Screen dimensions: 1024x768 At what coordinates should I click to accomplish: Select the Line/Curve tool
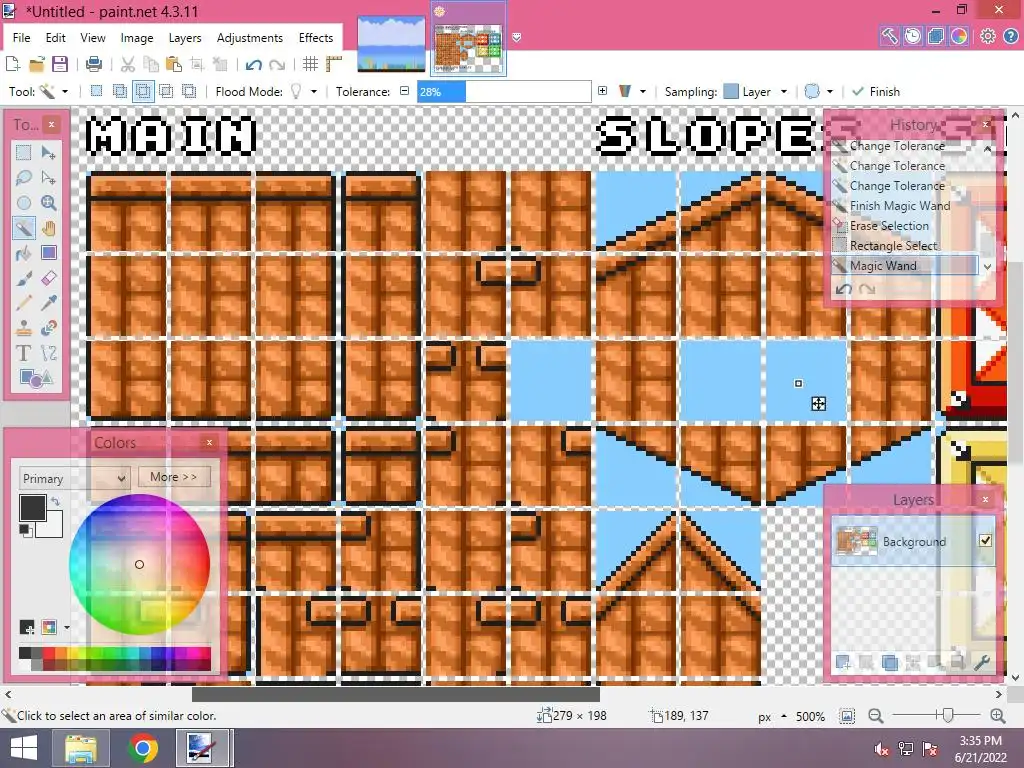click(x=48, y=353)
